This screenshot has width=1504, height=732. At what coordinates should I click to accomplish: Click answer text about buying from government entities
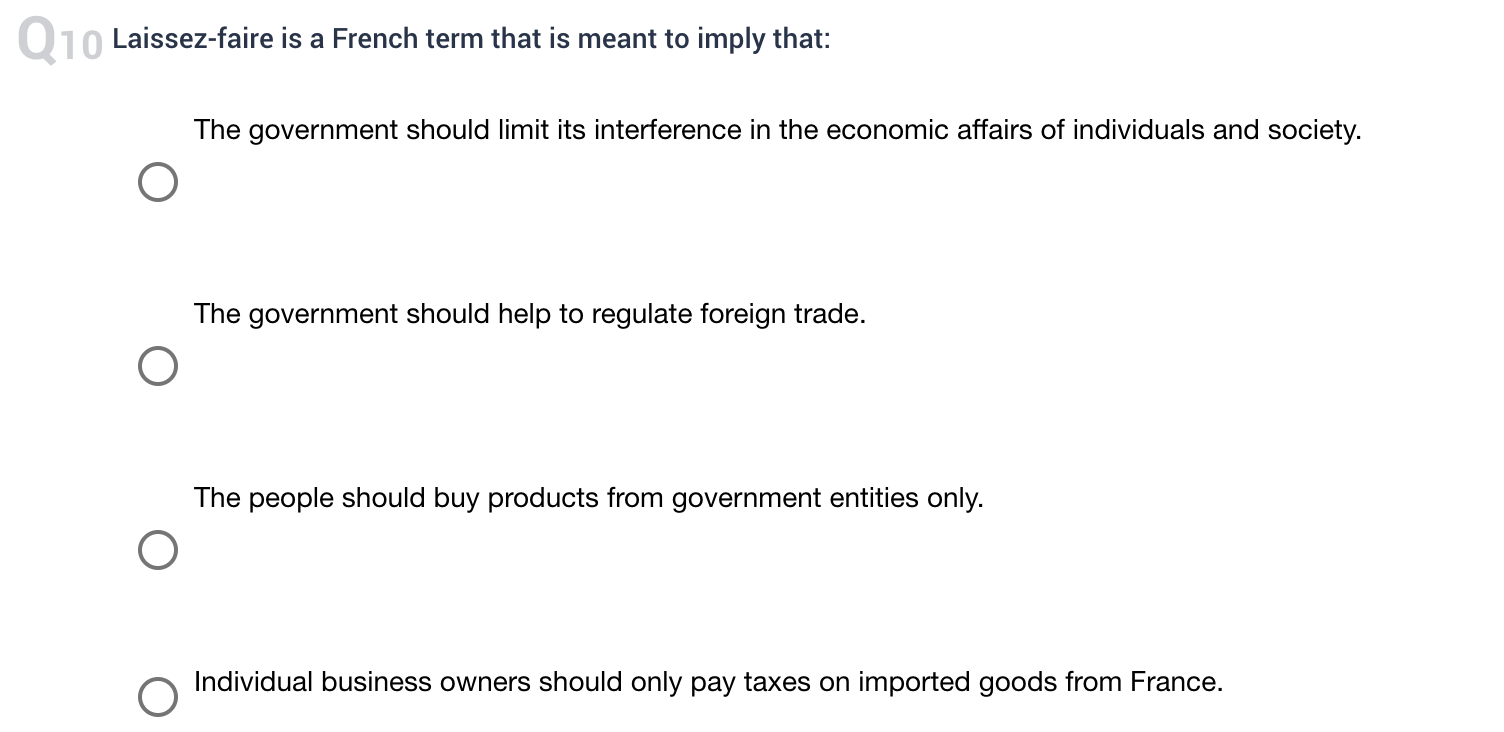(589, 498)
